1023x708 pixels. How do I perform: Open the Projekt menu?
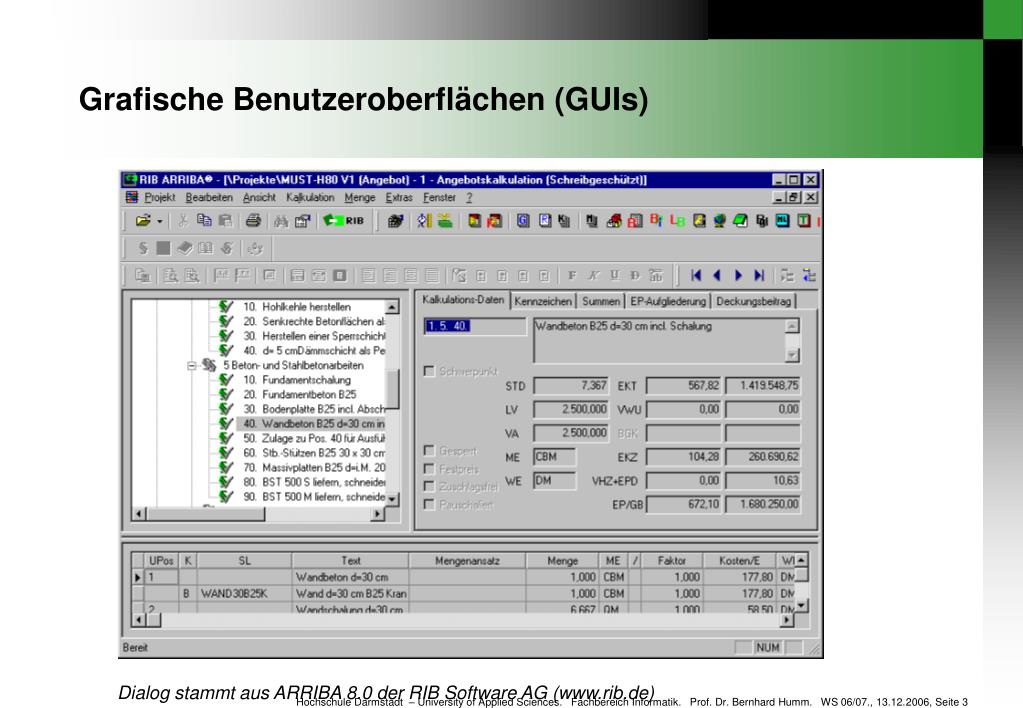point(160,197)
